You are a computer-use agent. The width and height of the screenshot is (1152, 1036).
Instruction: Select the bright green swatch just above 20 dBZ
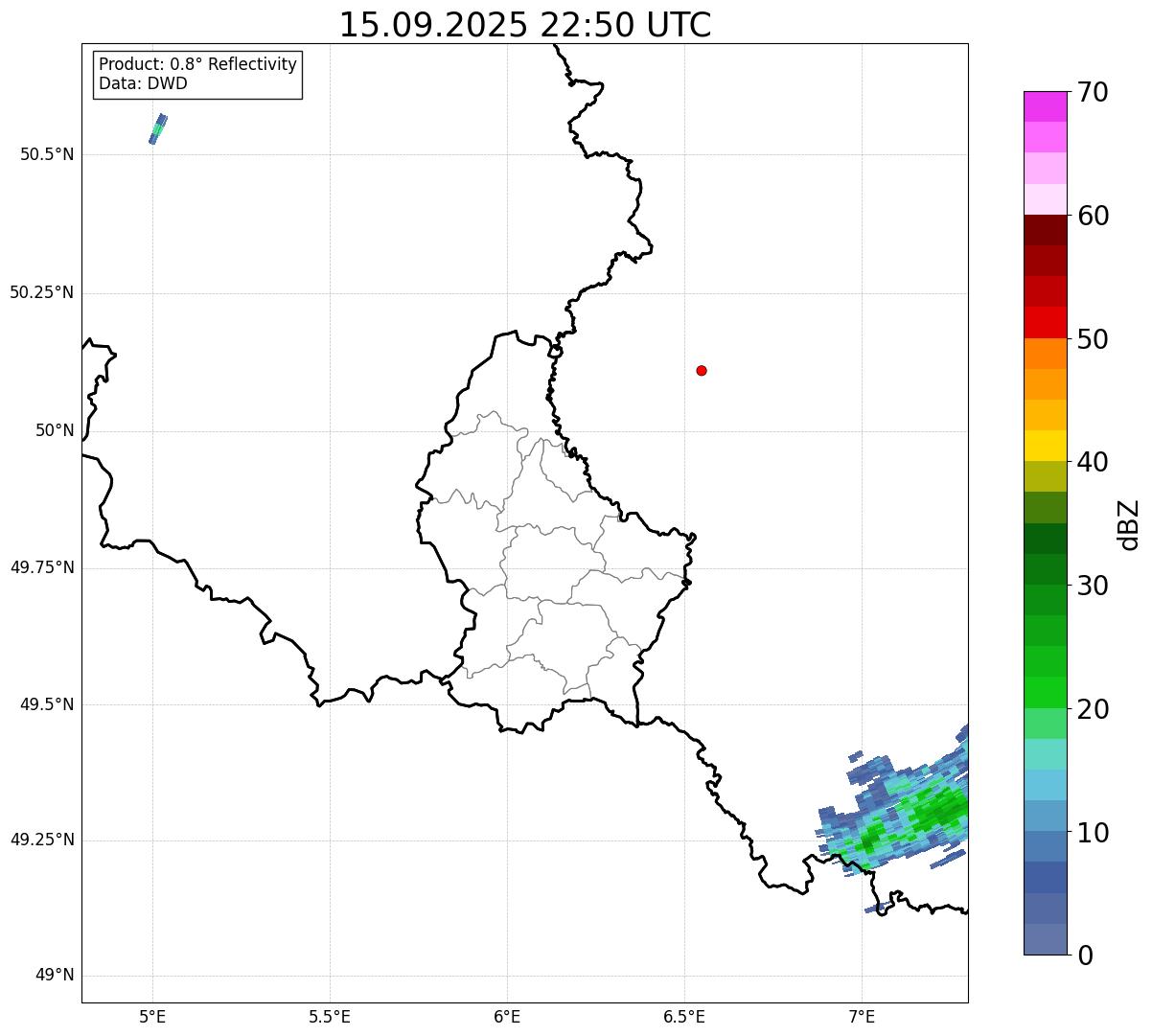1046,692
